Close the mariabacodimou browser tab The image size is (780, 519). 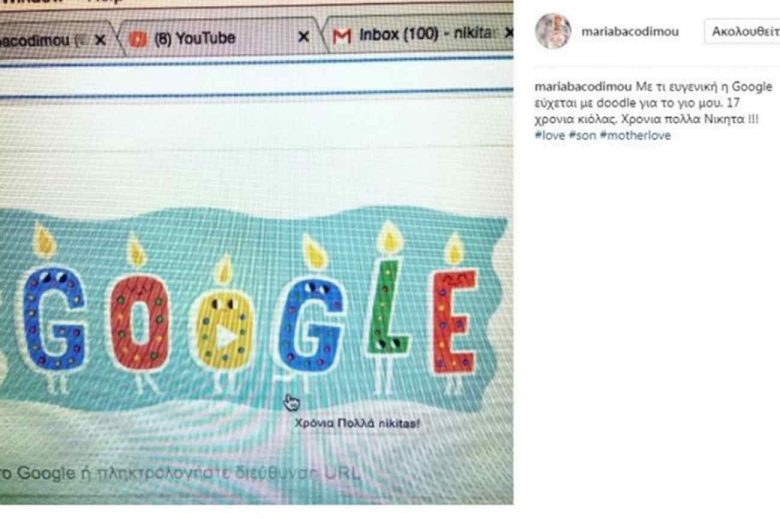(x=100, y=40)
